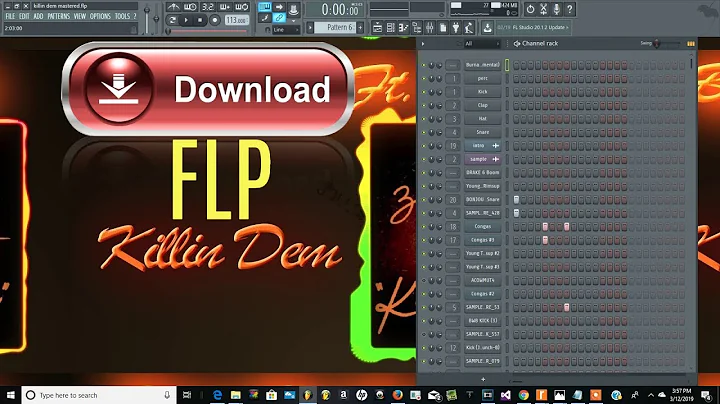Click the play button in transport
This screenshot has height=404, width=720.
click(186, 20)
